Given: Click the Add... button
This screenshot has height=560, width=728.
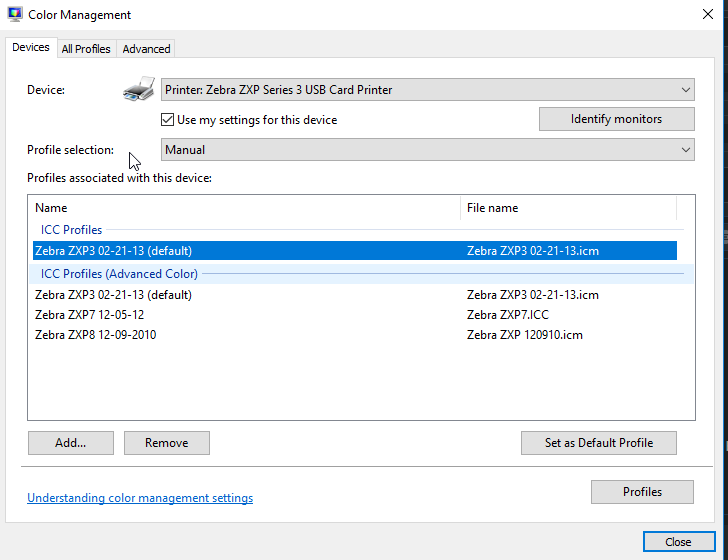Looking at the screenshot, I should click(70, 443).
